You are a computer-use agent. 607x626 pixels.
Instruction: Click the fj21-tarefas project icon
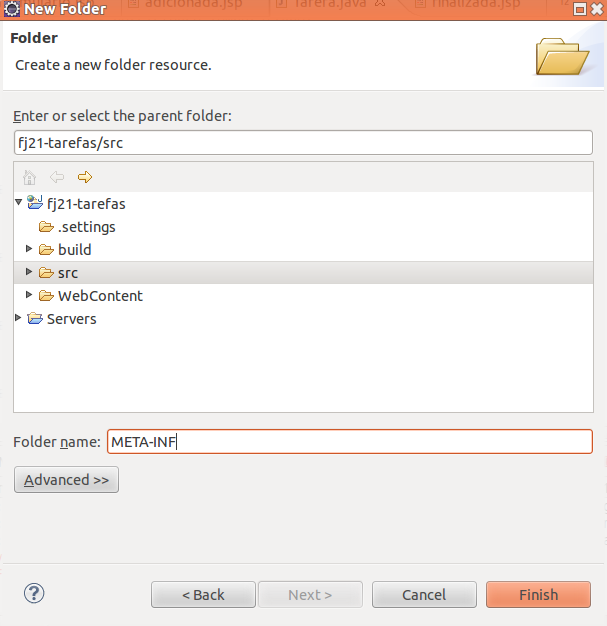35,203
